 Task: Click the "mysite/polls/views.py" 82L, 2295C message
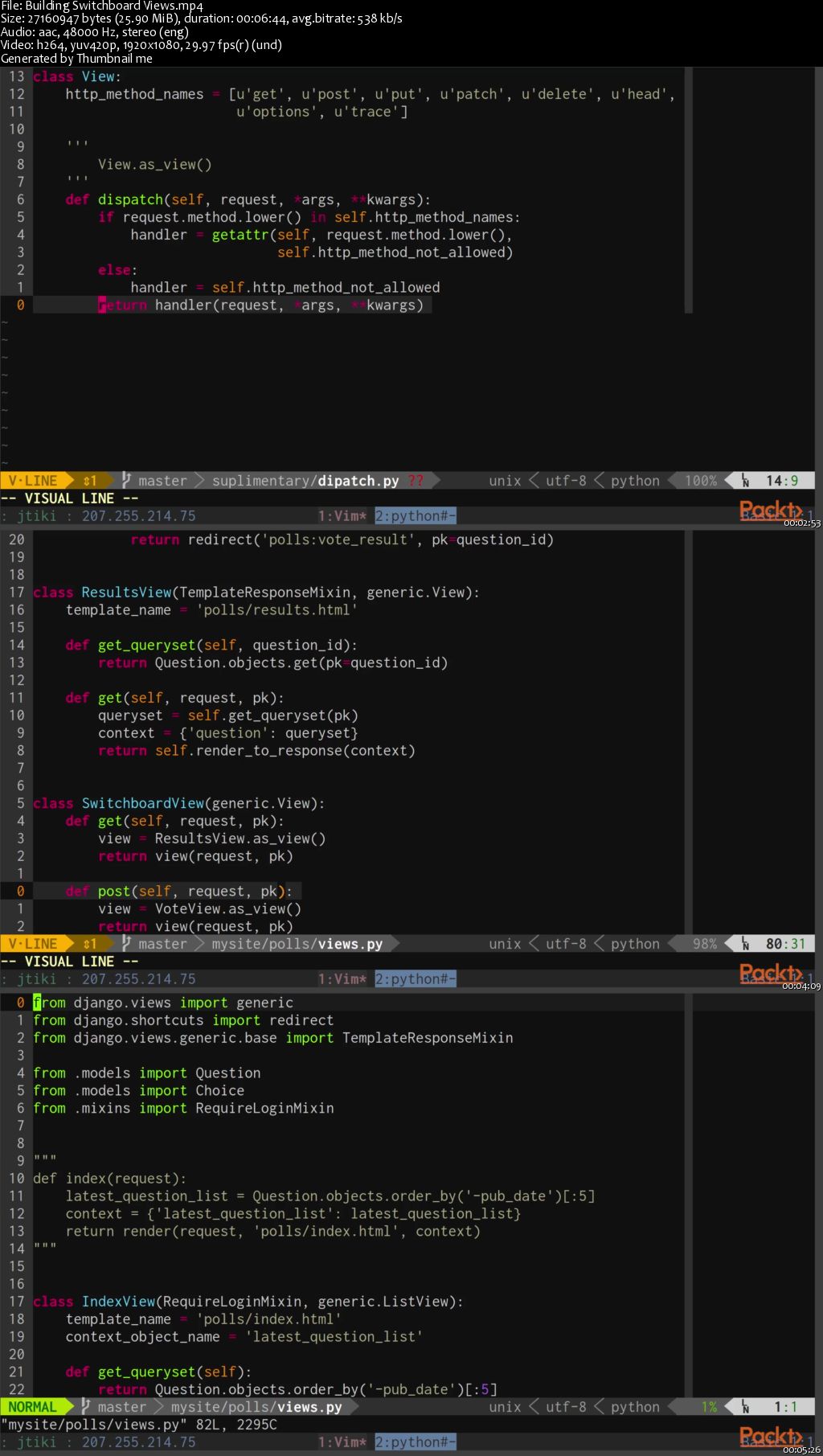coord(139,1425)
